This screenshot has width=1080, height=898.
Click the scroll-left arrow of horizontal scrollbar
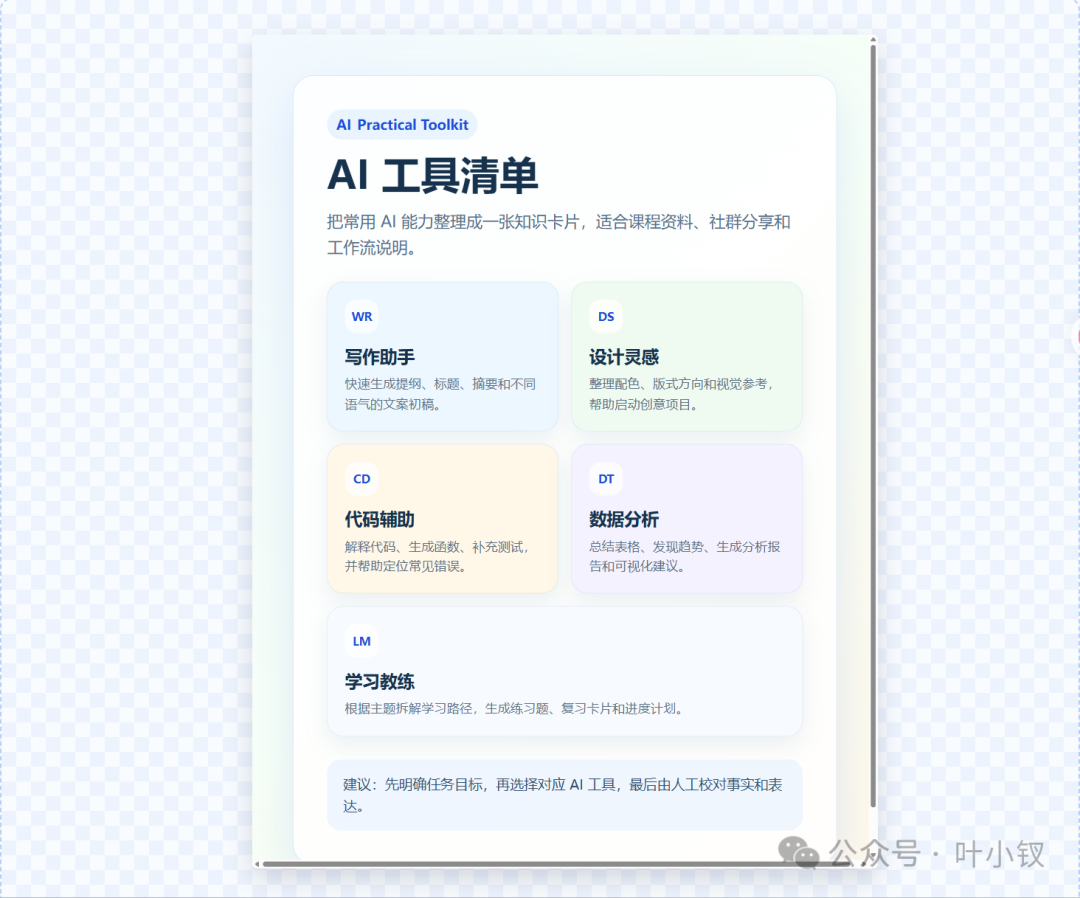coord(257,864)
